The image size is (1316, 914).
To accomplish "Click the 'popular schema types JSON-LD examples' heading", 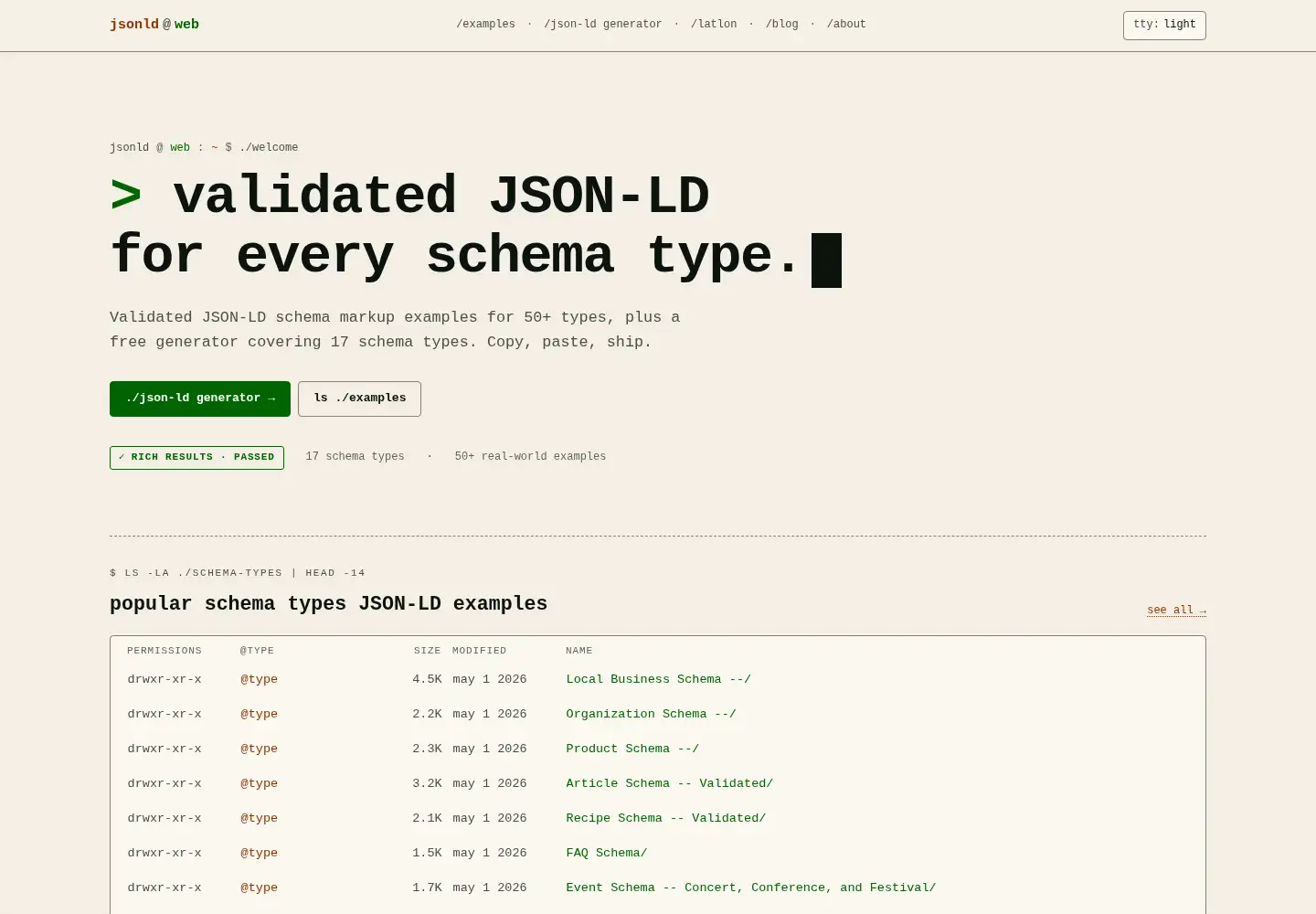I will click(x=328, y=604).
